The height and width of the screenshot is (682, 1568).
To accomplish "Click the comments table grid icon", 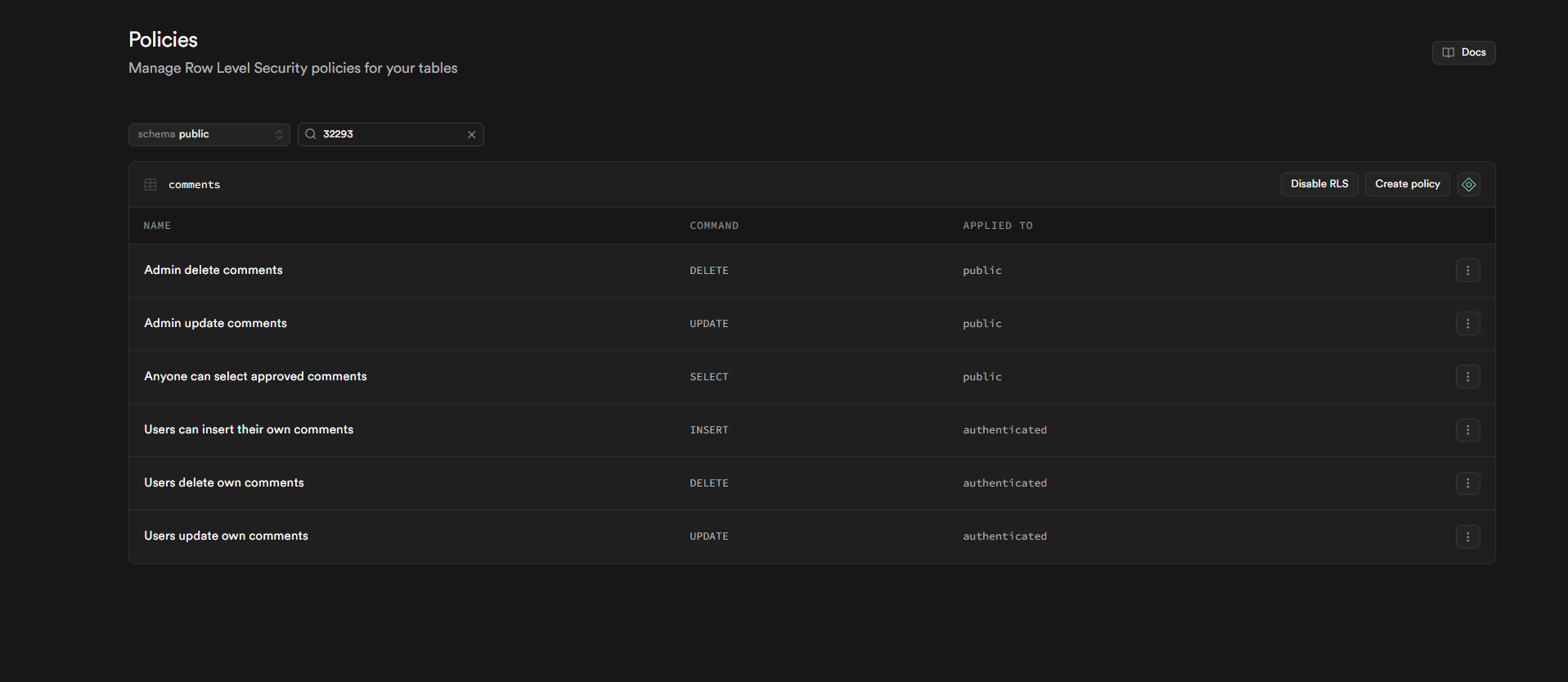I will [151, 185].
